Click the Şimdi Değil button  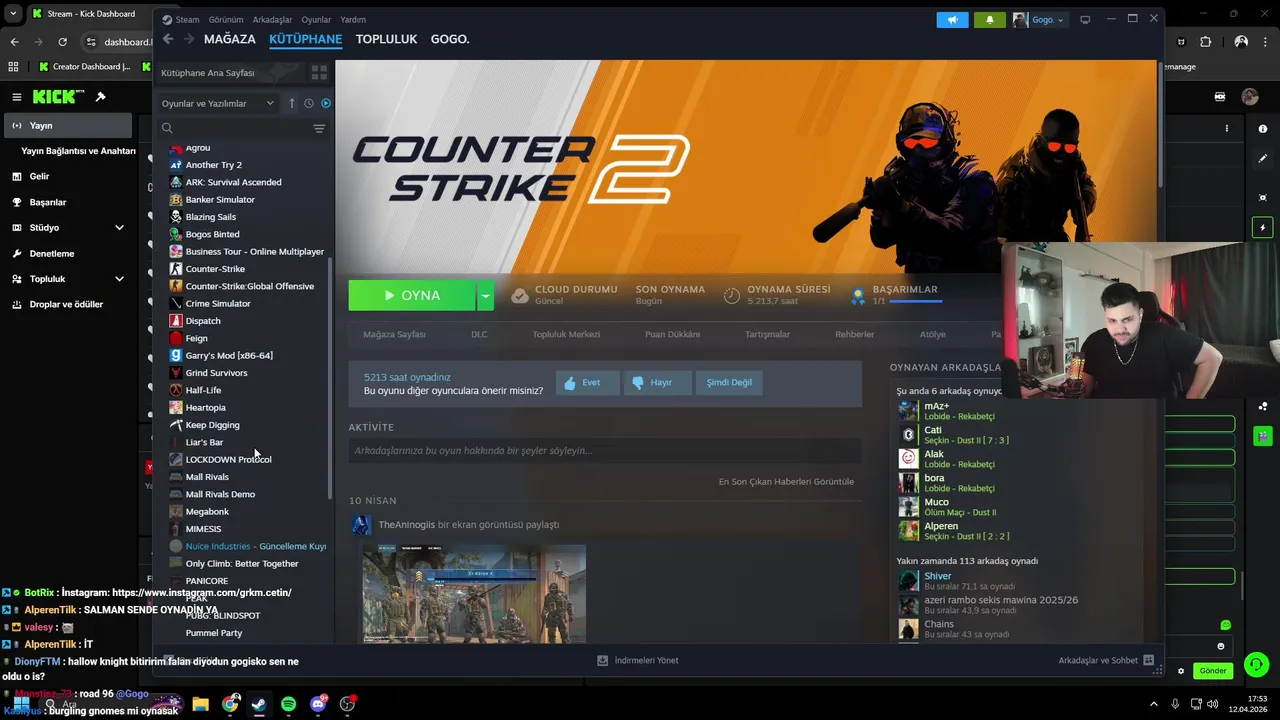(729, 382)
